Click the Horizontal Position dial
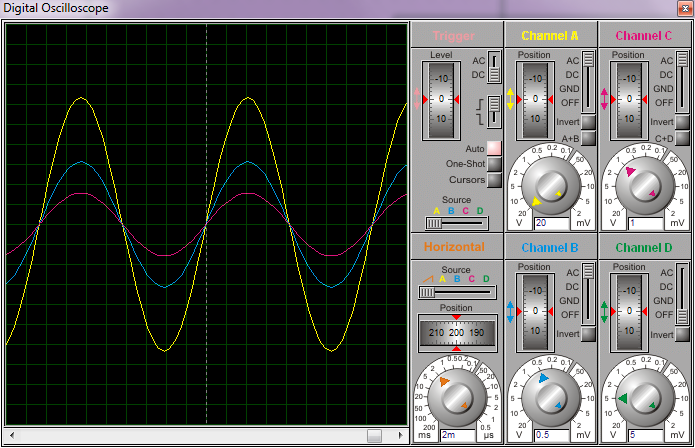The width and height of the screenshot is (695, 448). point(457,333)
